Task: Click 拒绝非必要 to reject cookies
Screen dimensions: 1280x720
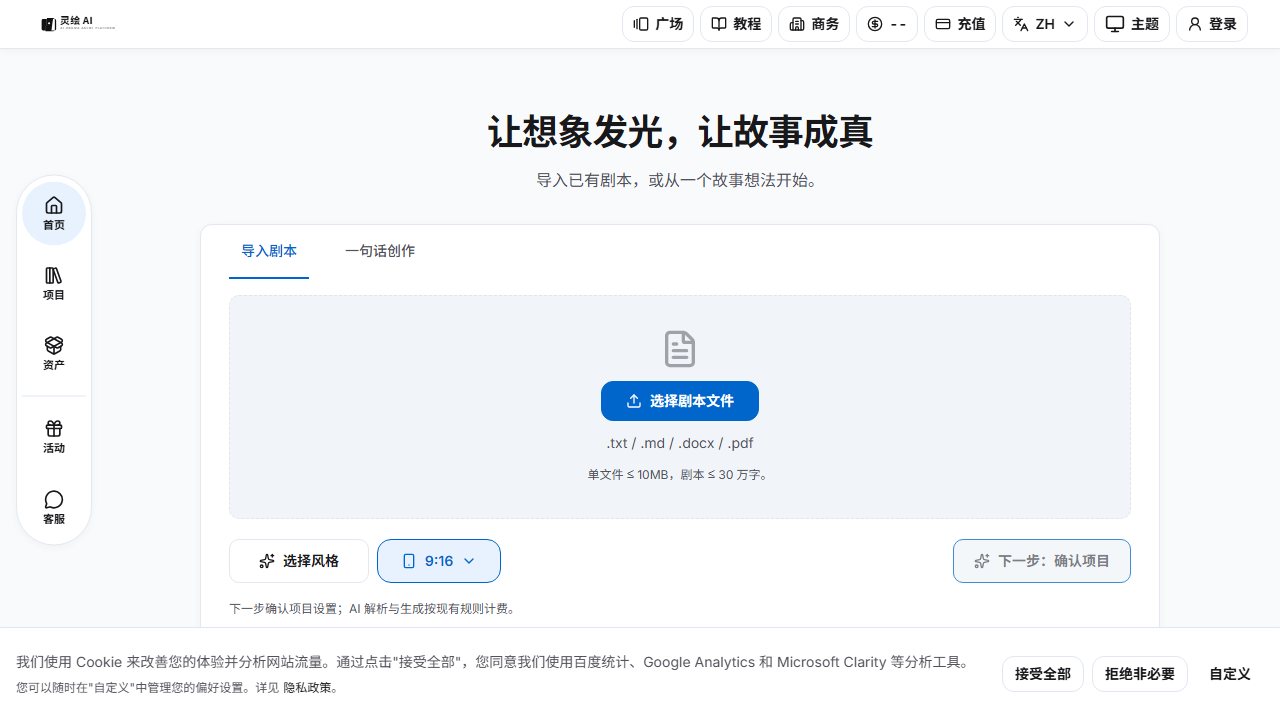Action: pos(1140,674)
